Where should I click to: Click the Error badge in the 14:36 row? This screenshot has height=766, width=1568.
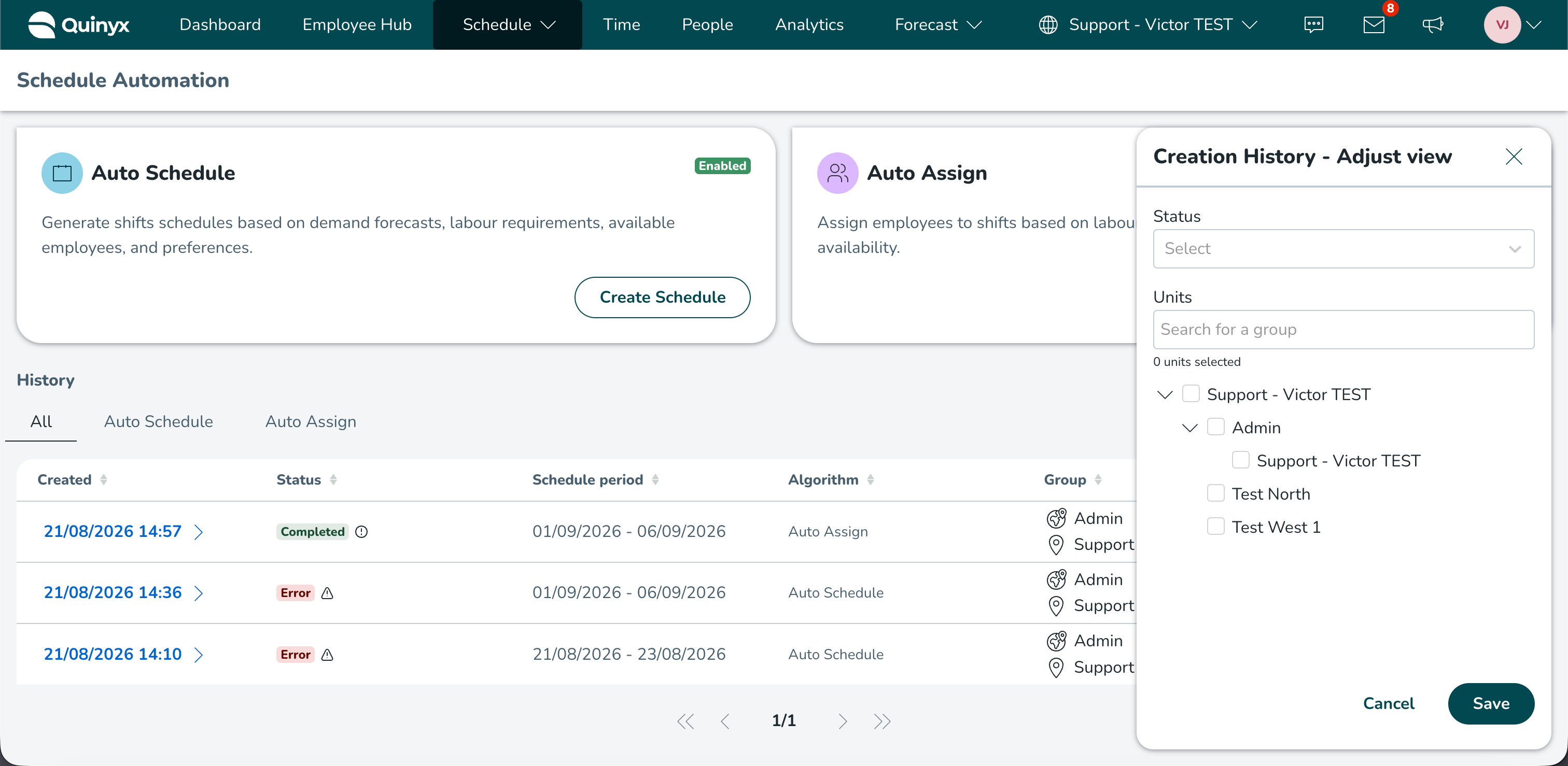pos(295,593)
